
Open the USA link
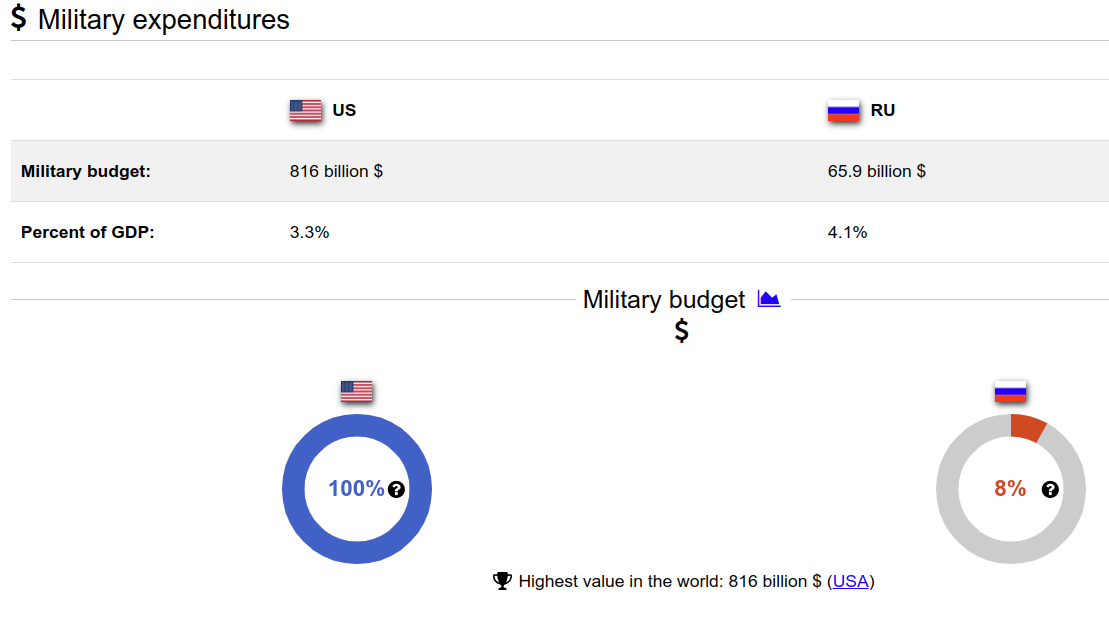click(850, 581)
